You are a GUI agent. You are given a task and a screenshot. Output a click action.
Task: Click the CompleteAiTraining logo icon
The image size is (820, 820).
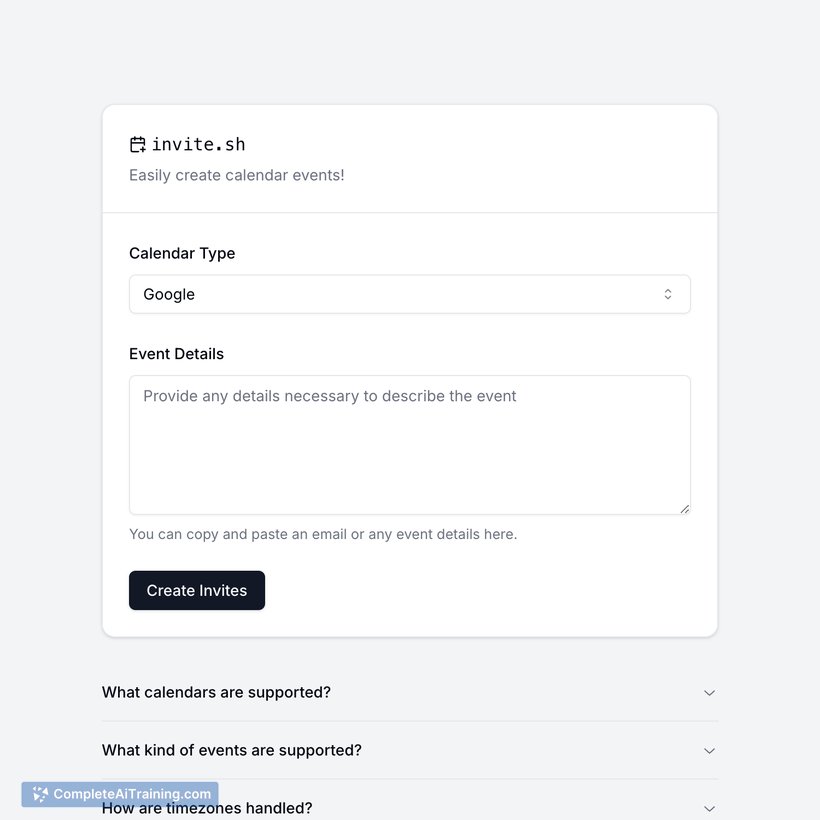(40, 794)
